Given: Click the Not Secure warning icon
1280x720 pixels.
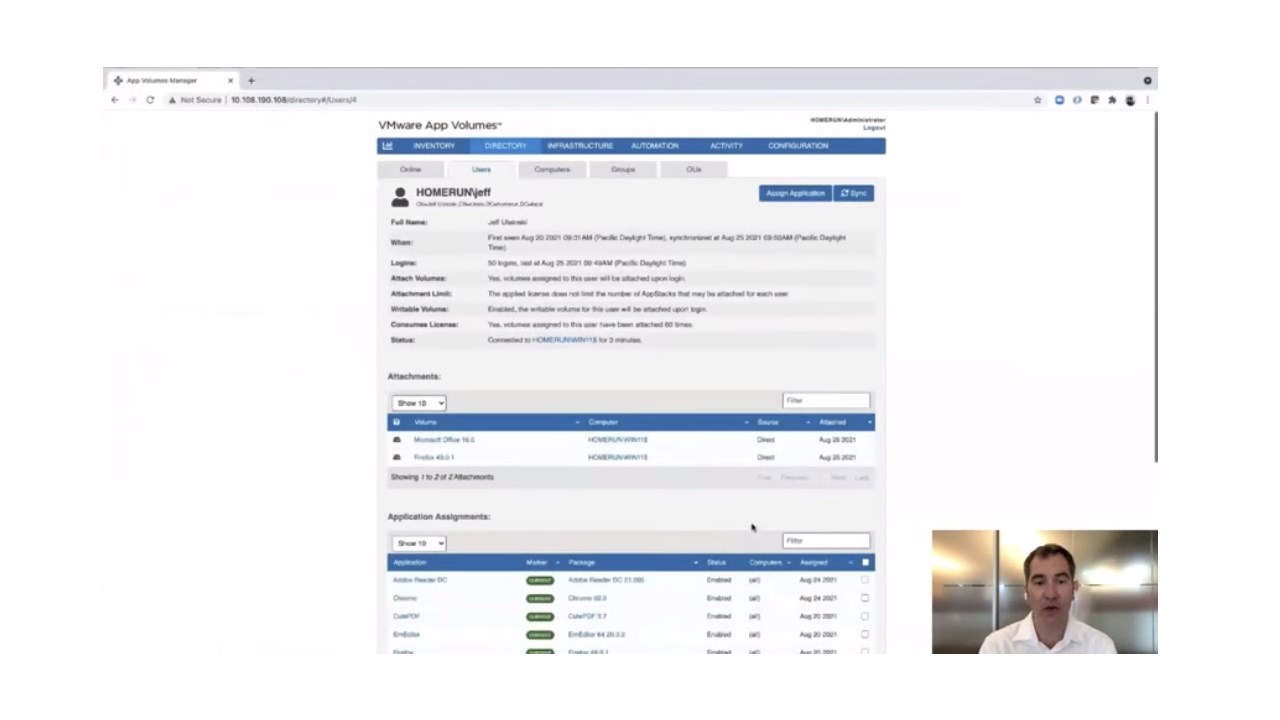Looking at the screenshot, I should pyautogui.click(x=172, y=100).
